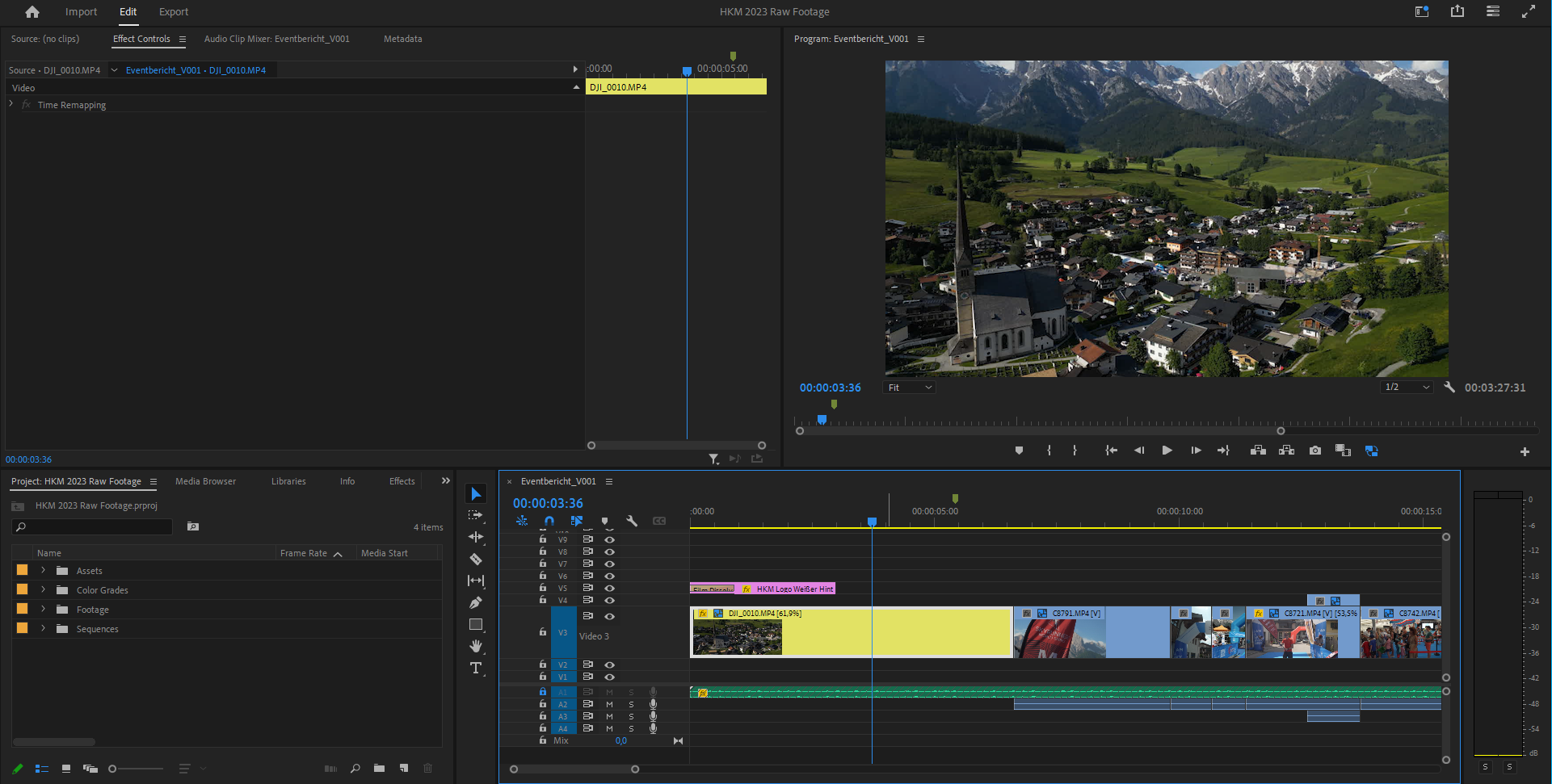This screenshot has height=784, width=1552.
Task: Select the Hand tool
Action: 476,646
